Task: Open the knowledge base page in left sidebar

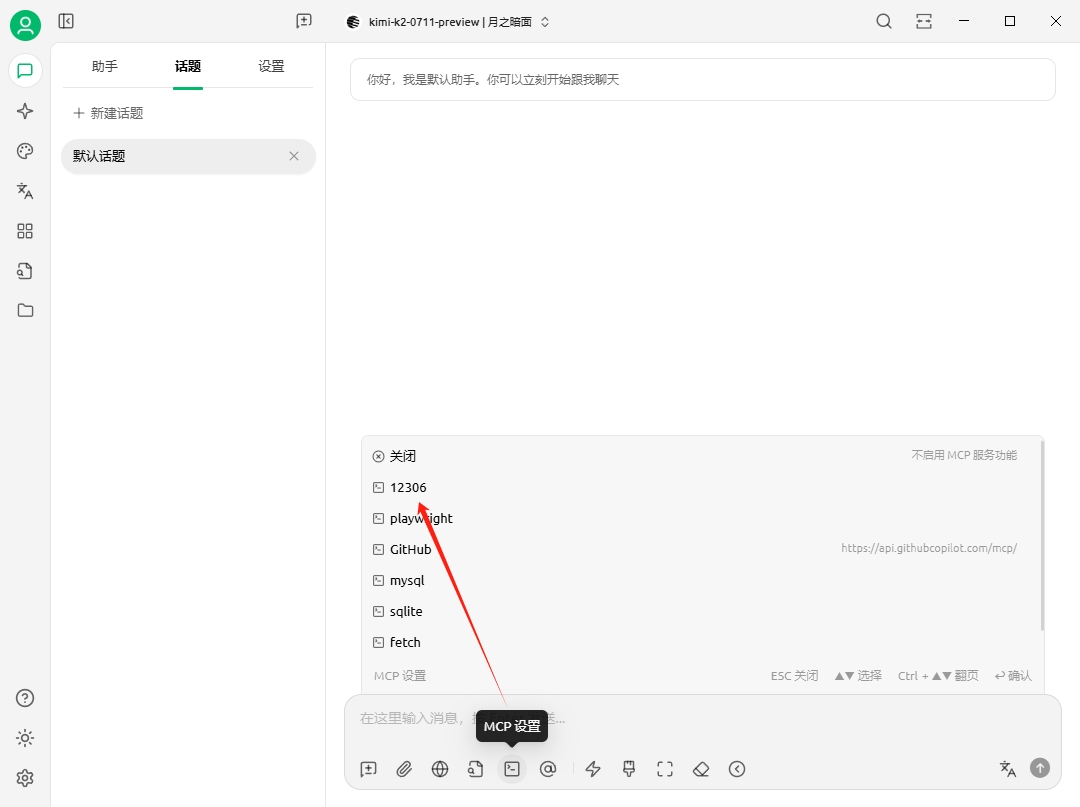Action: pos(25,271)
